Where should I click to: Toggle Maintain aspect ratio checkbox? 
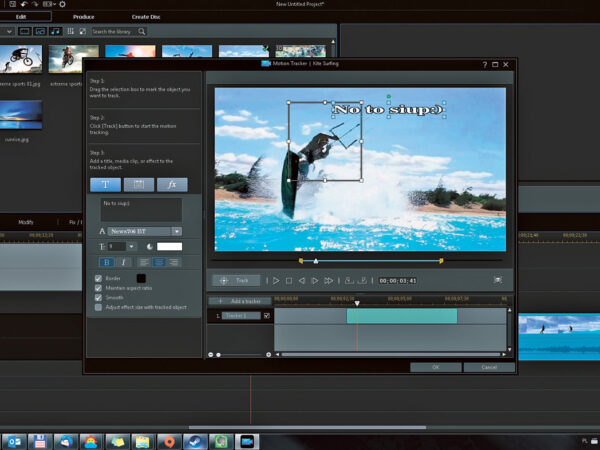[x=98, y=288]
